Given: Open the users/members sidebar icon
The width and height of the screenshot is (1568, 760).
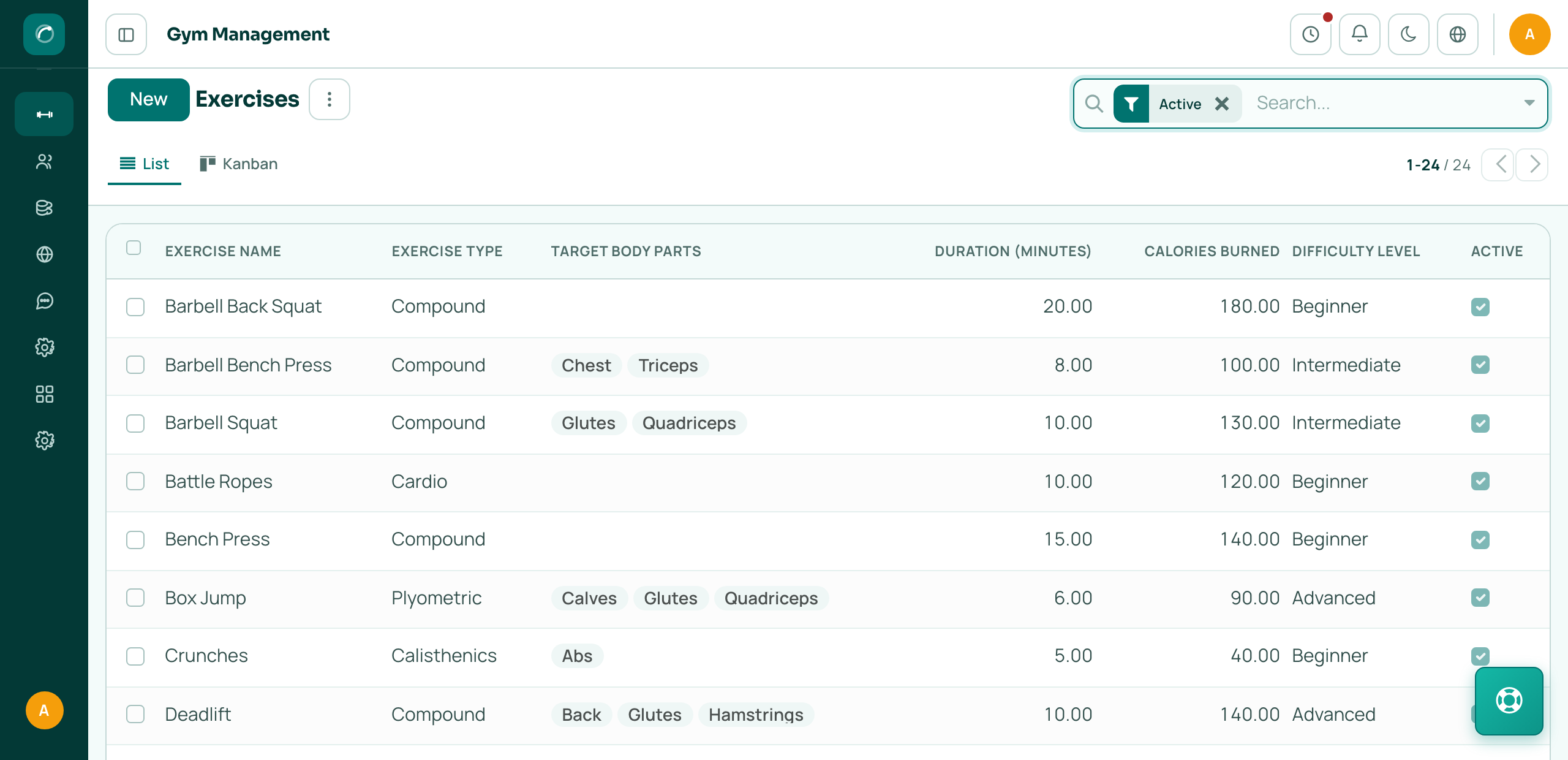Looking at the screenshot, I should click(44, 162).
